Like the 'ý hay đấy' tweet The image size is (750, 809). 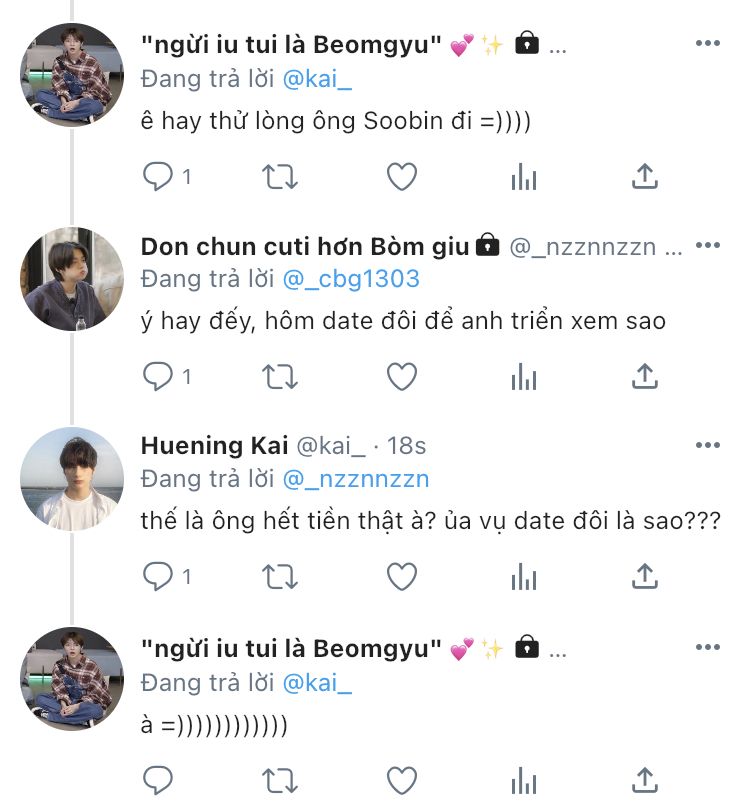coord(401,377)
